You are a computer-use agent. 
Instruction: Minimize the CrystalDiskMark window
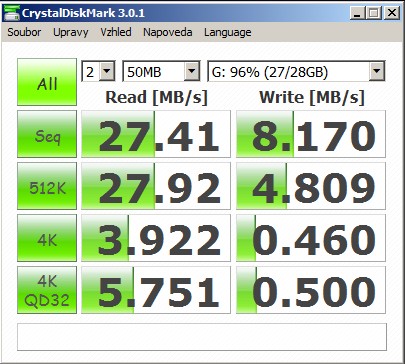[x=357, y=13]
